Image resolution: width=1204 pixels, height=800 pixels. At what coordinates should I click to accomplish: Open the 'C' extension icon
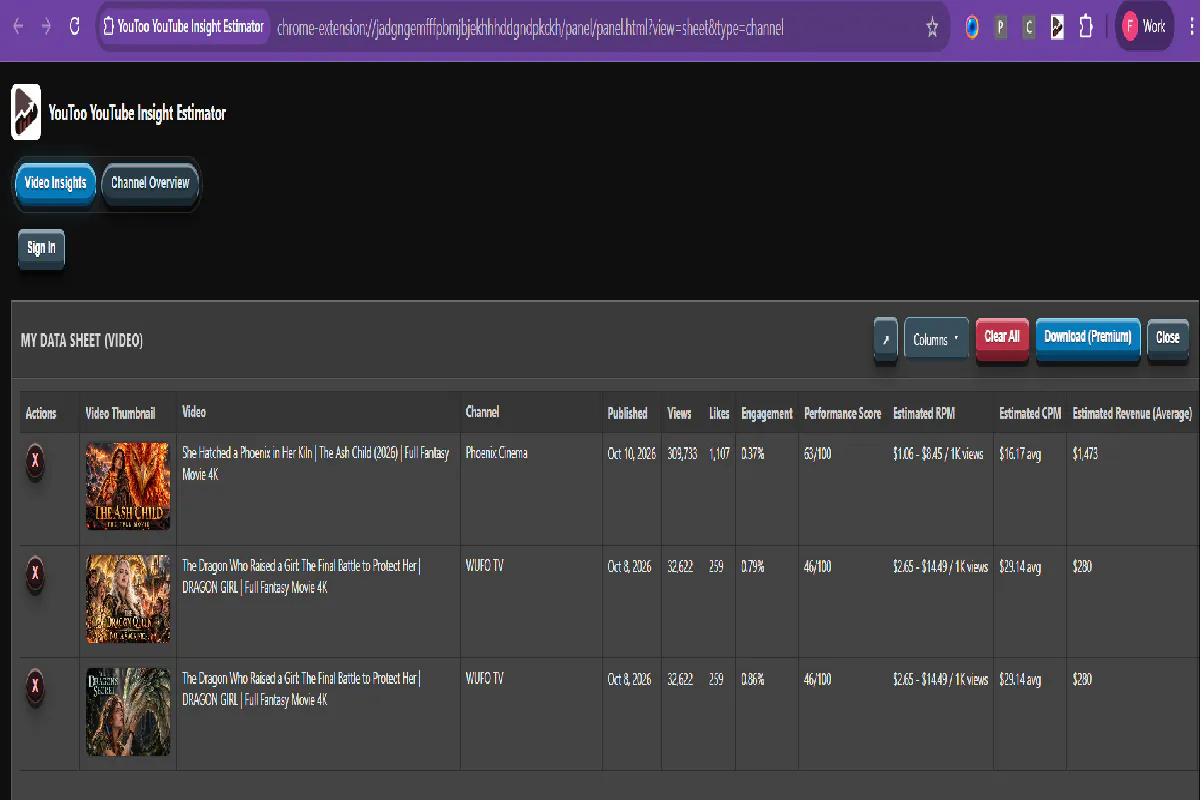pyautogui.click(x=1028, y=27)
